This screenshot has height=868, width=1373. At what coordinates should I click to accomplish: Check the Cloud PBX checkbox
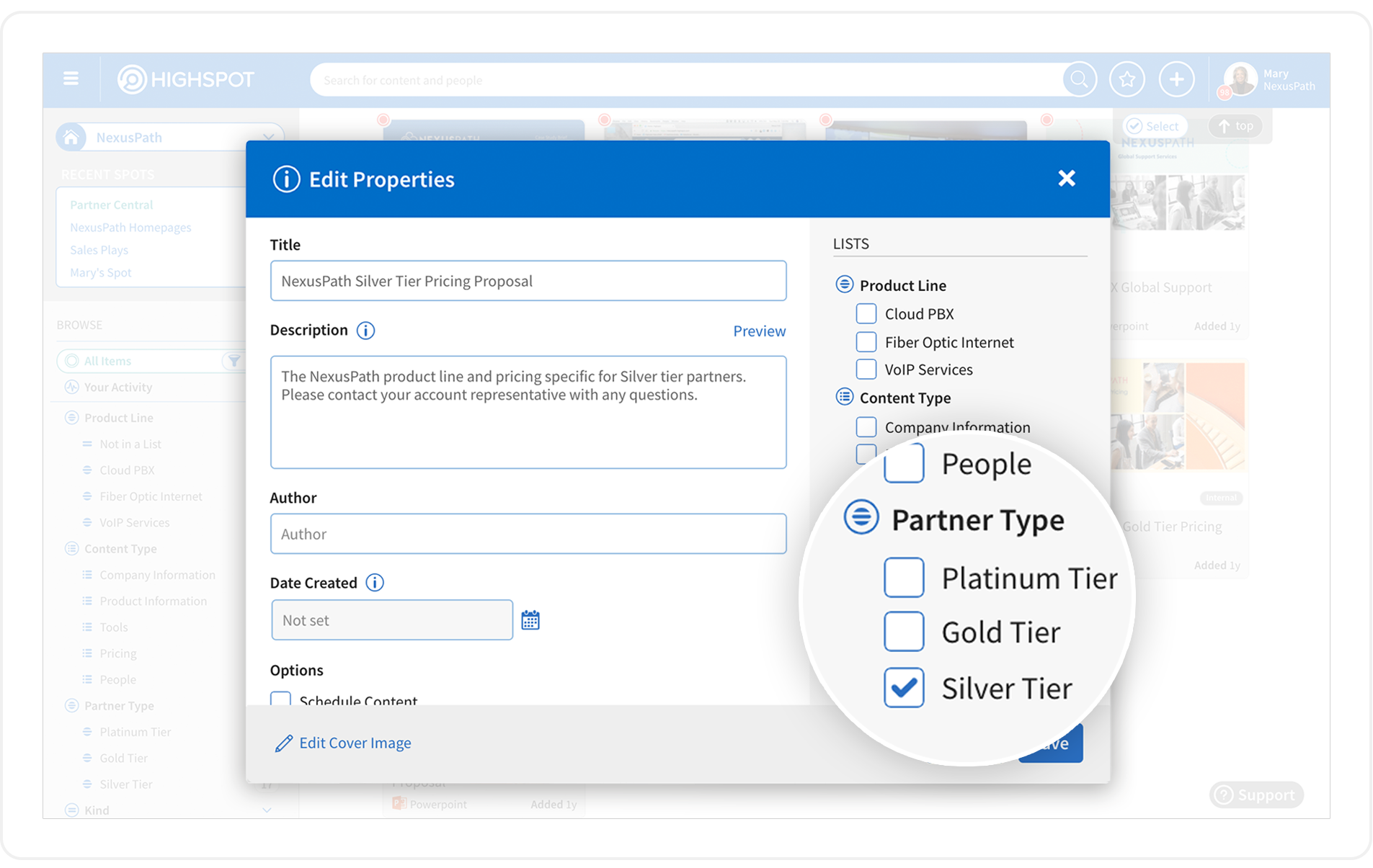click(866, 314)
